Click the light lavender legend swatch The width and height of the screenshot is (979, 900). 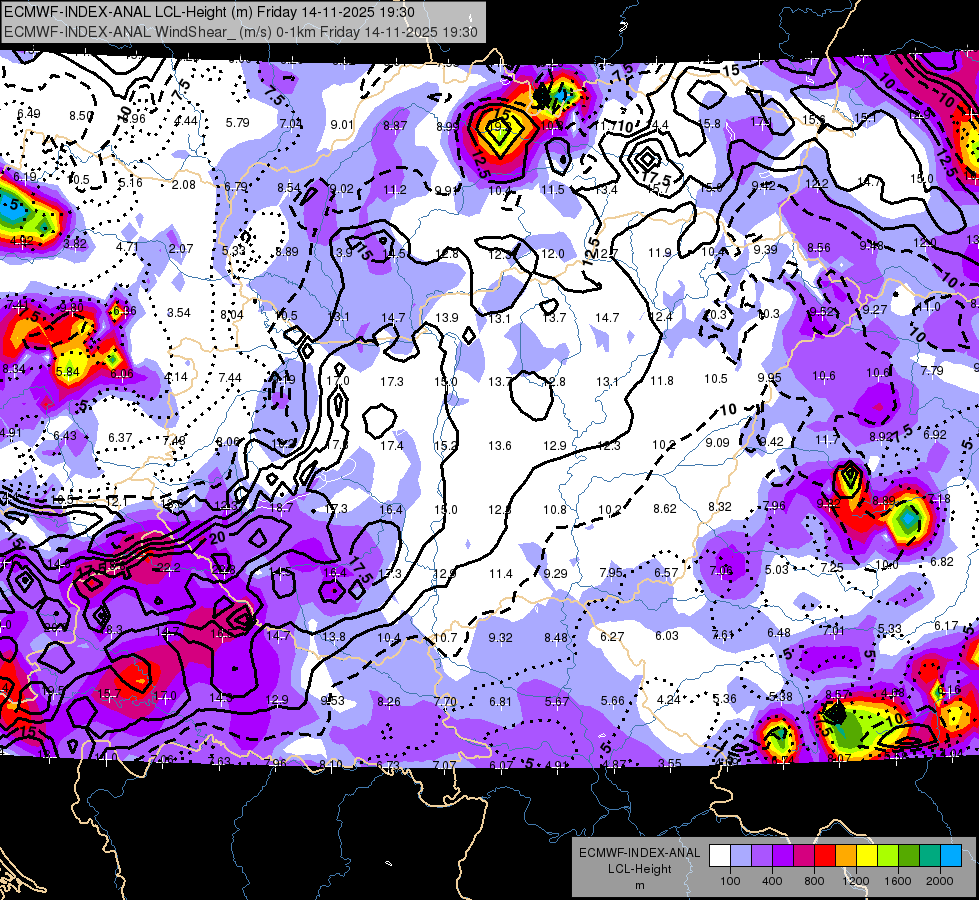coord(741,856)
